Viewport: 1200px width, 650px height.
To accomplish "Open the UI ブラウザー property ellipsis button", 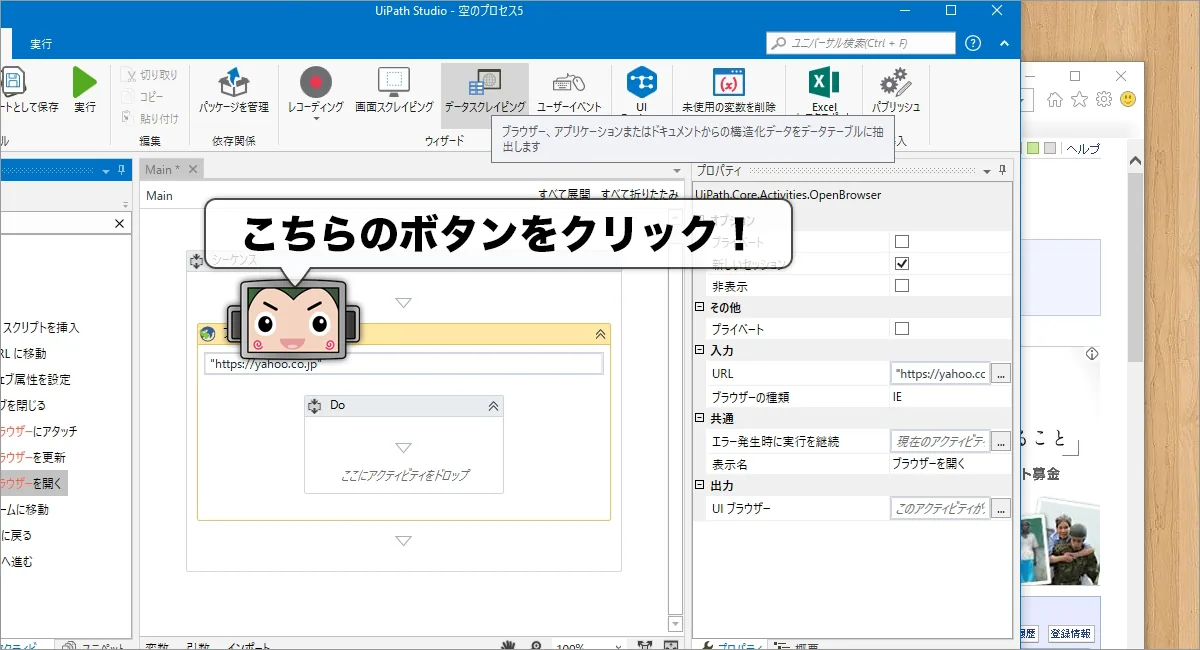I will (1002, 508).
